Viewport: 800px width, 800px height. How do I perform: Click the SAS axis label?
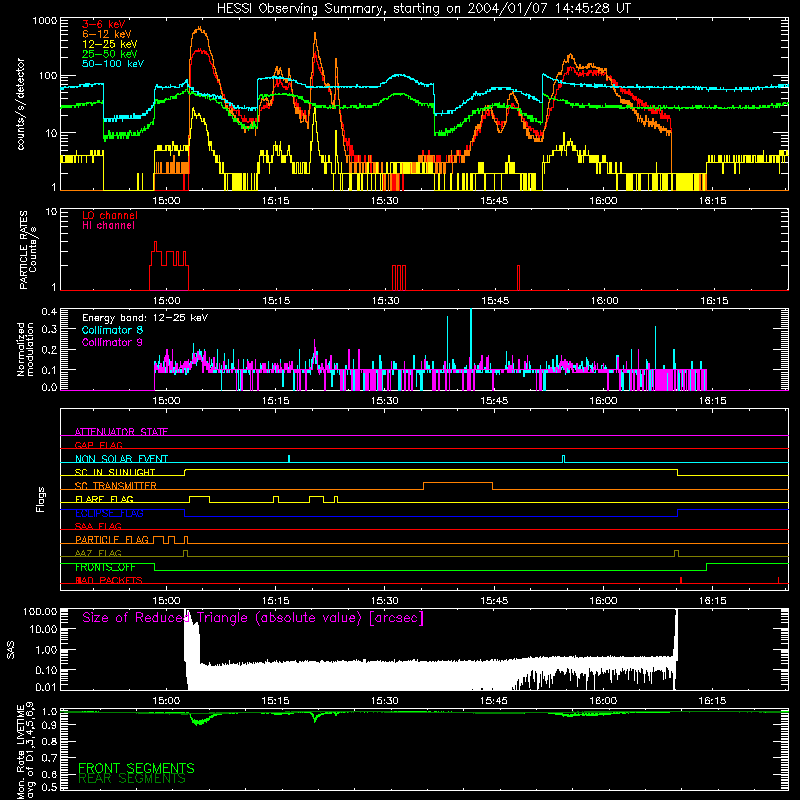coord(11,649)
